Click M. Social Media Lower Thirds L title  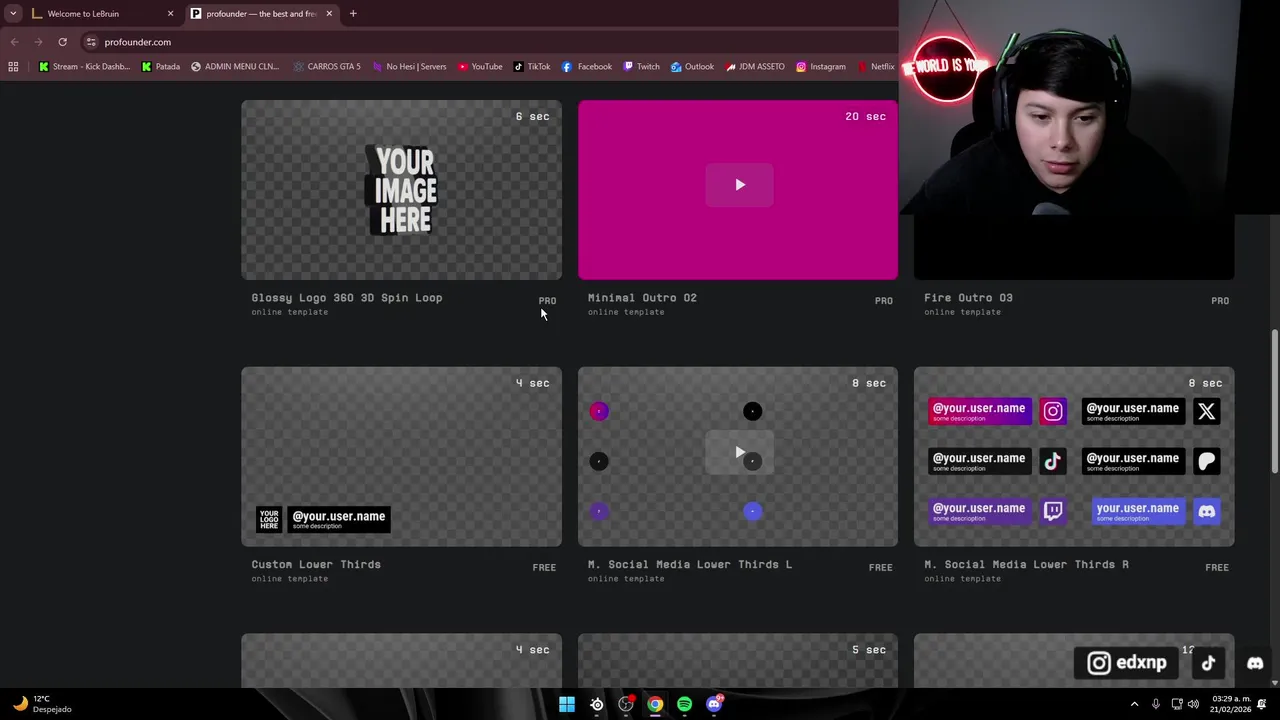690,564
